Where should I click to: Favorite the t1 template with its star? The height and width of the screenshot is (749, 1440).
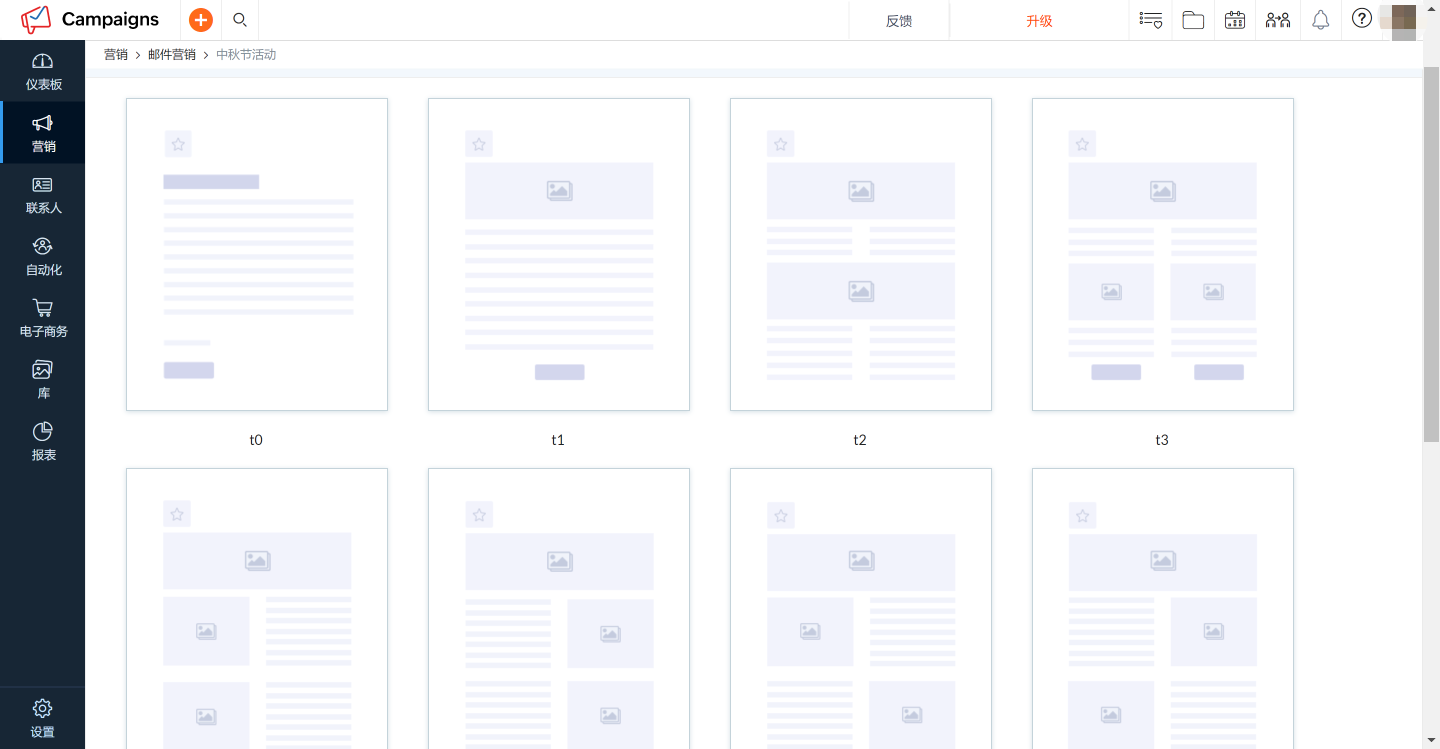point(479,144)
